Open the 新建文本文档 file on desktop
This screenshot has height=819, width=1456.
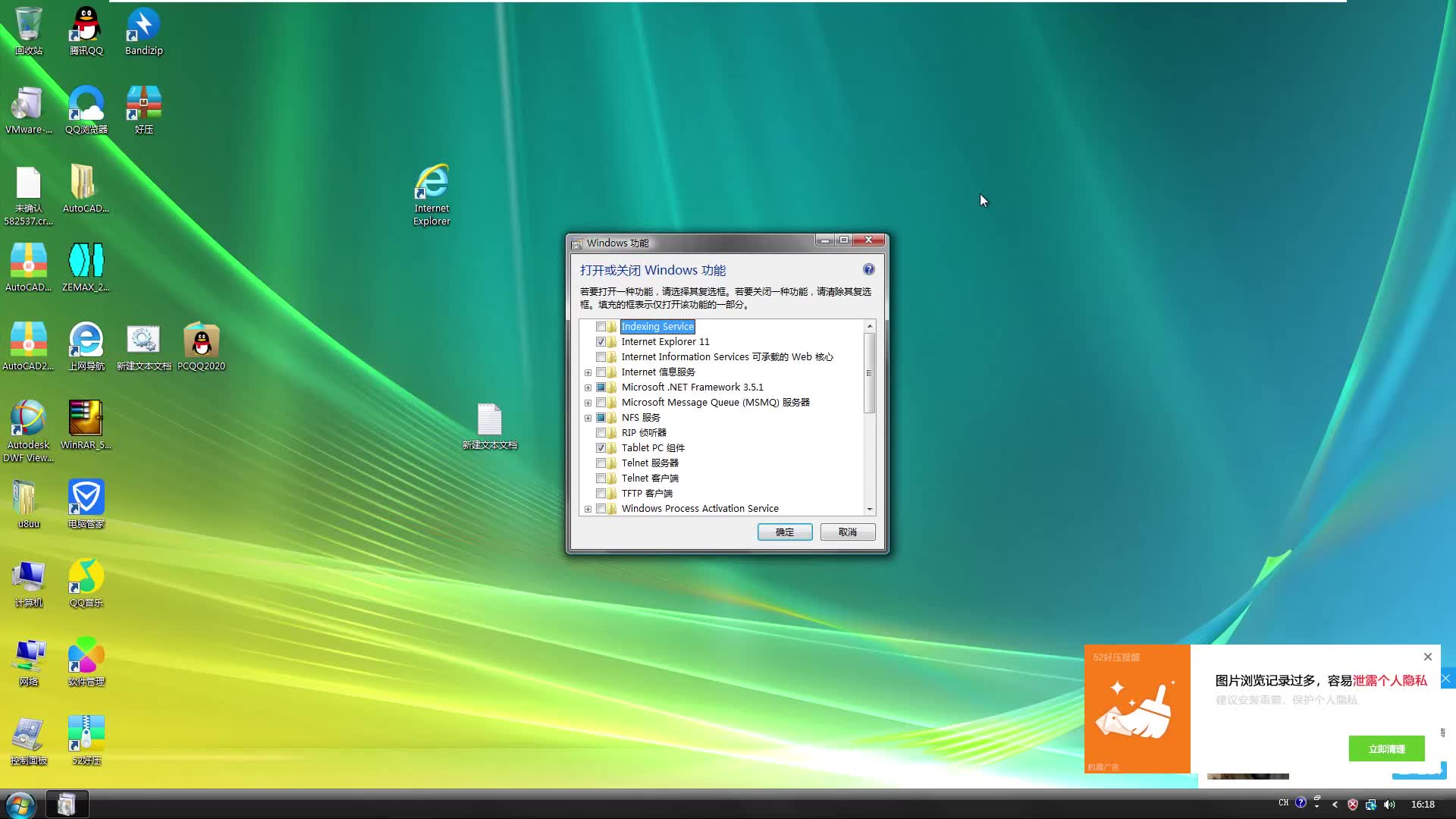click(490, 419)
